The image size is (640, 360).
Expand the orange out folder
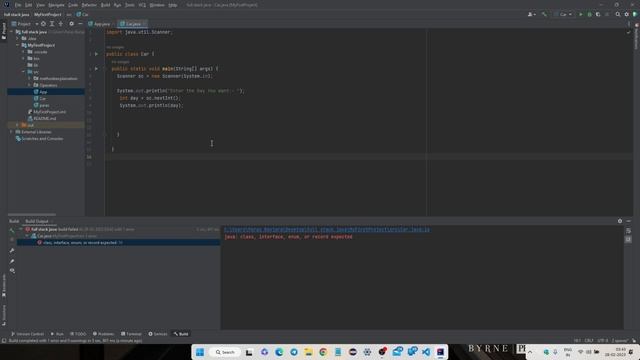point(18,125)
